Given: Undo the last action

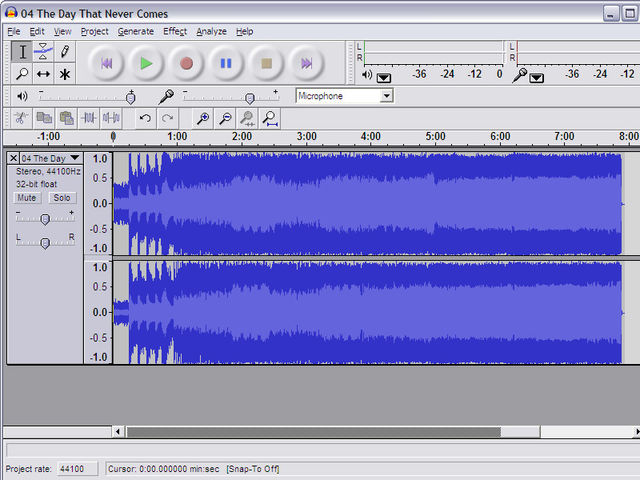Looking at the screenshot, I should (x=145, y=118).
